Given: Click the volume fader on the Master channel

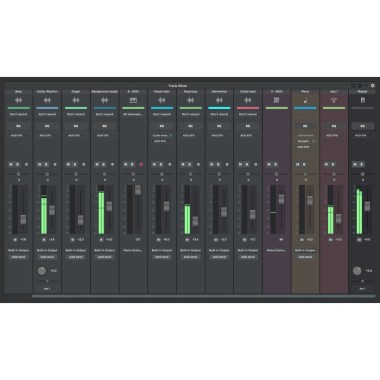Looking at the screenshot, I should 367,206.
